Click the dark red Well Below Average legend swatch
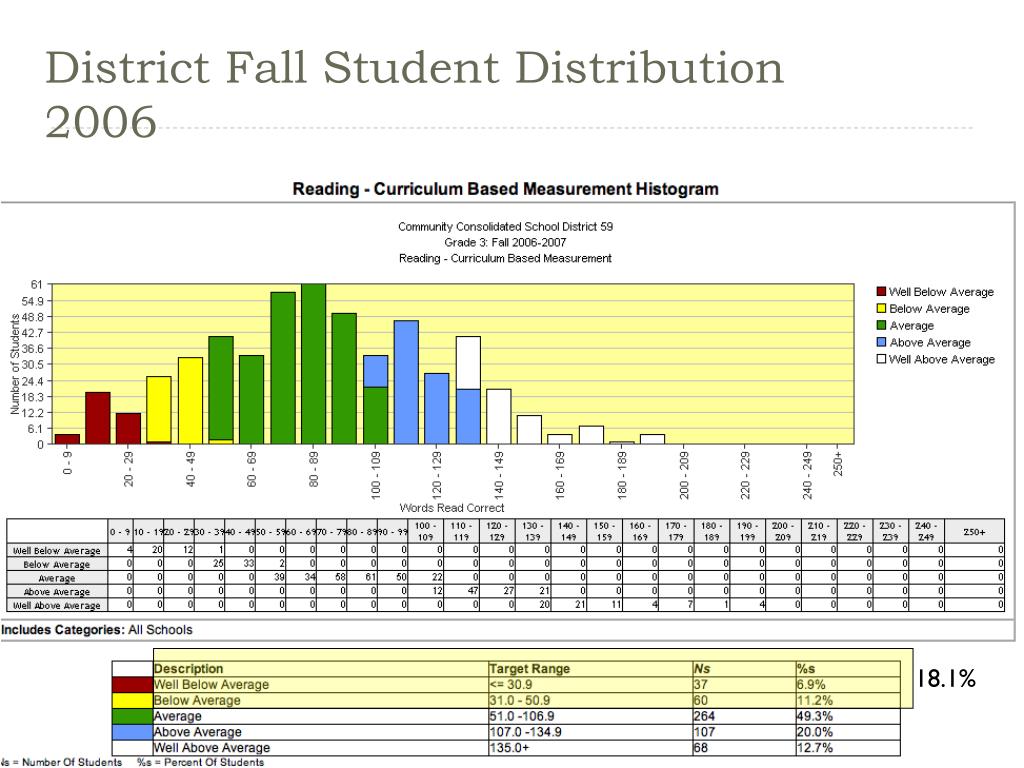Viewport: 1024px width, 768px height. (881, 291)
